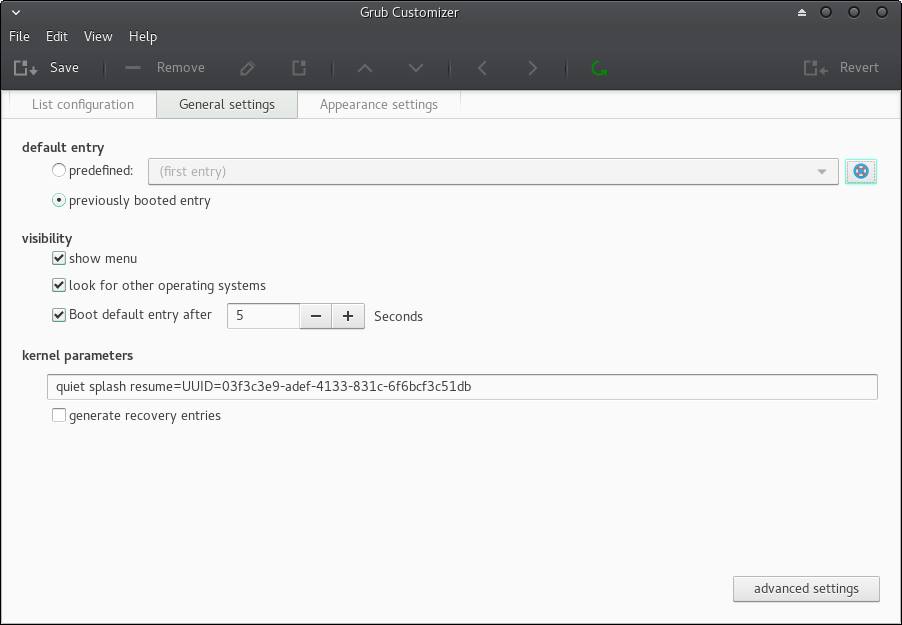The height and width of the screenshot is (625, 902).
Task: Switch to List configuration tab
Action: click(83, 105)
